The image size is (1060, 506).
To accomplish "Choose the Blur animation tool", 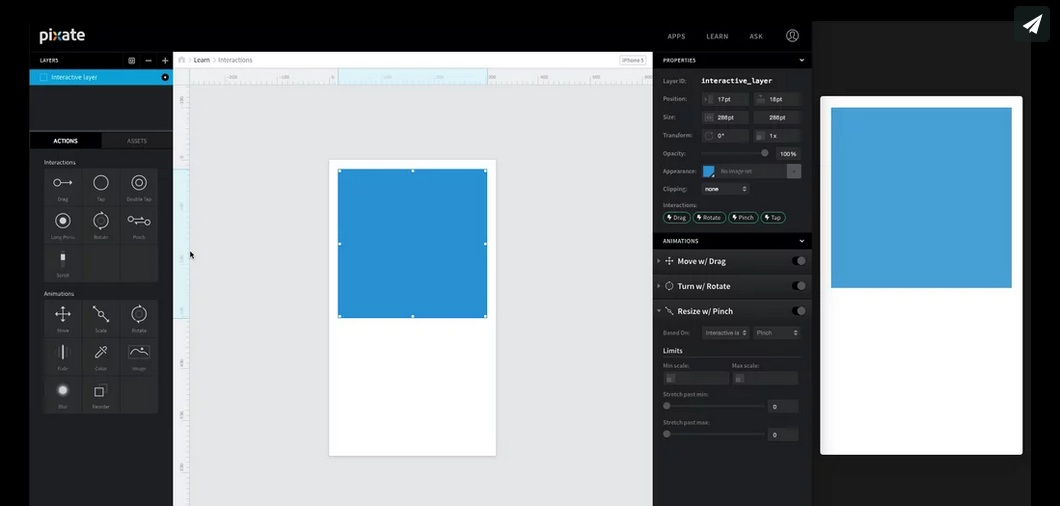I will [x=63, y=394].
